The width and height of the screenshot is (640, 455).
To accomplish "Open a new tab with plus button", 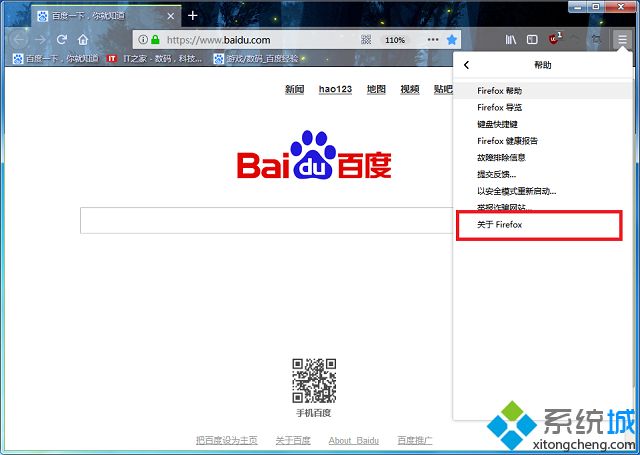I will point(193,16).
